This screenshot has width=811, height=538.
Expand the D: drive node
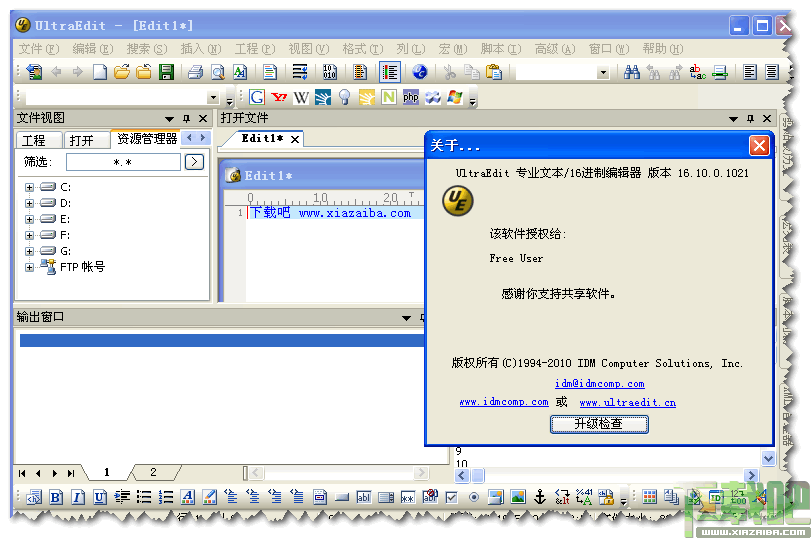pos(29,203)
